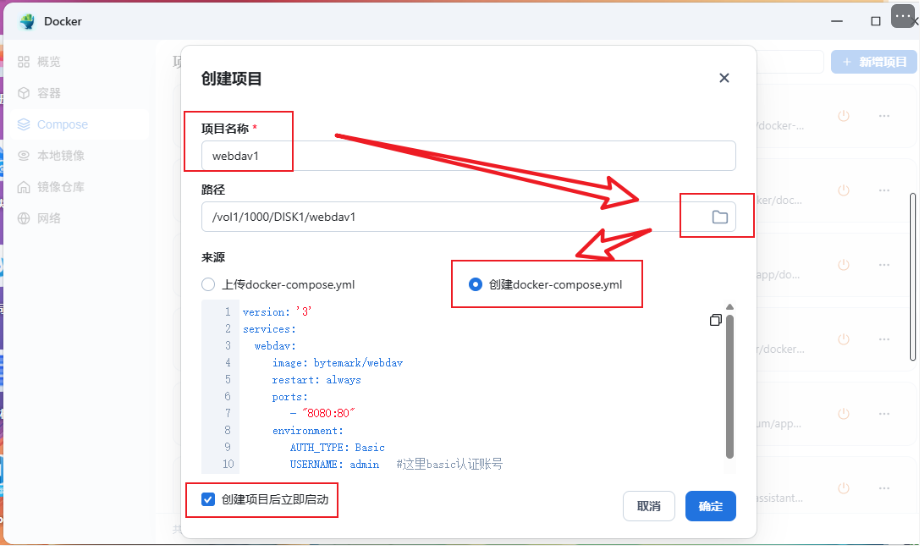Copy compose code with the copy icon
The height and width of the screenshot is (546, 920).
[715, 320]
